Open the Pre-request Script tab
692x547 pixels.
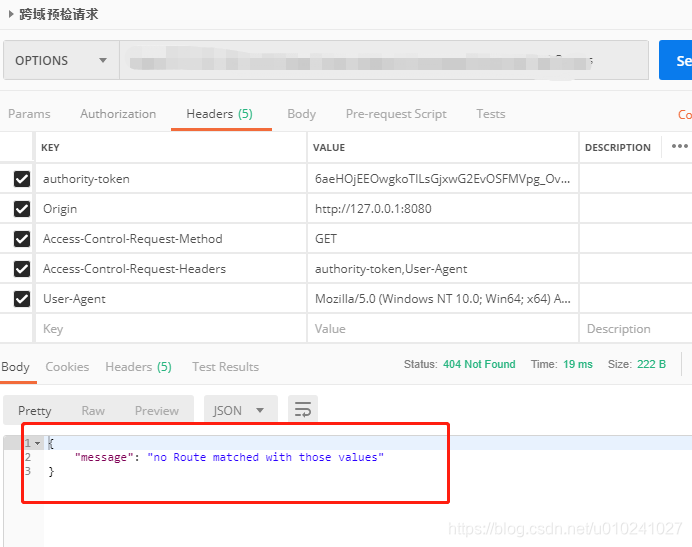coord(396,114)
